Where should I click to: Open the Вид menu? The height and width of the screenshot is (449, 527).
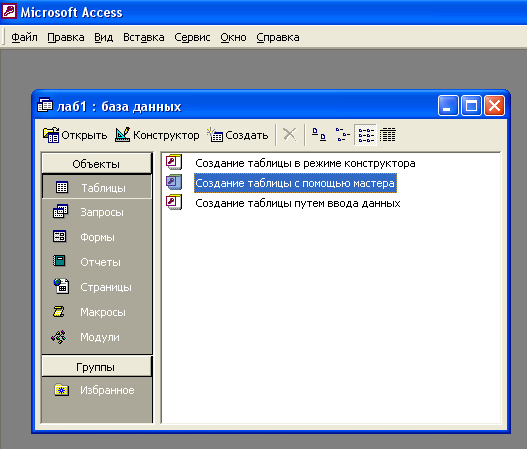(104, 37)
